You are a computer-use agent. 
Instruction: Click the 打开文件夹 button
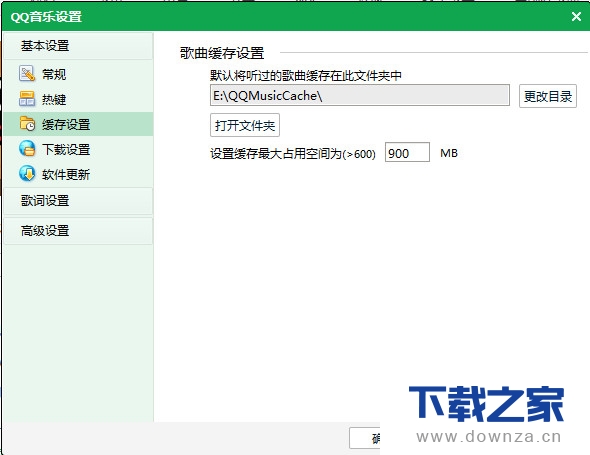245,125
